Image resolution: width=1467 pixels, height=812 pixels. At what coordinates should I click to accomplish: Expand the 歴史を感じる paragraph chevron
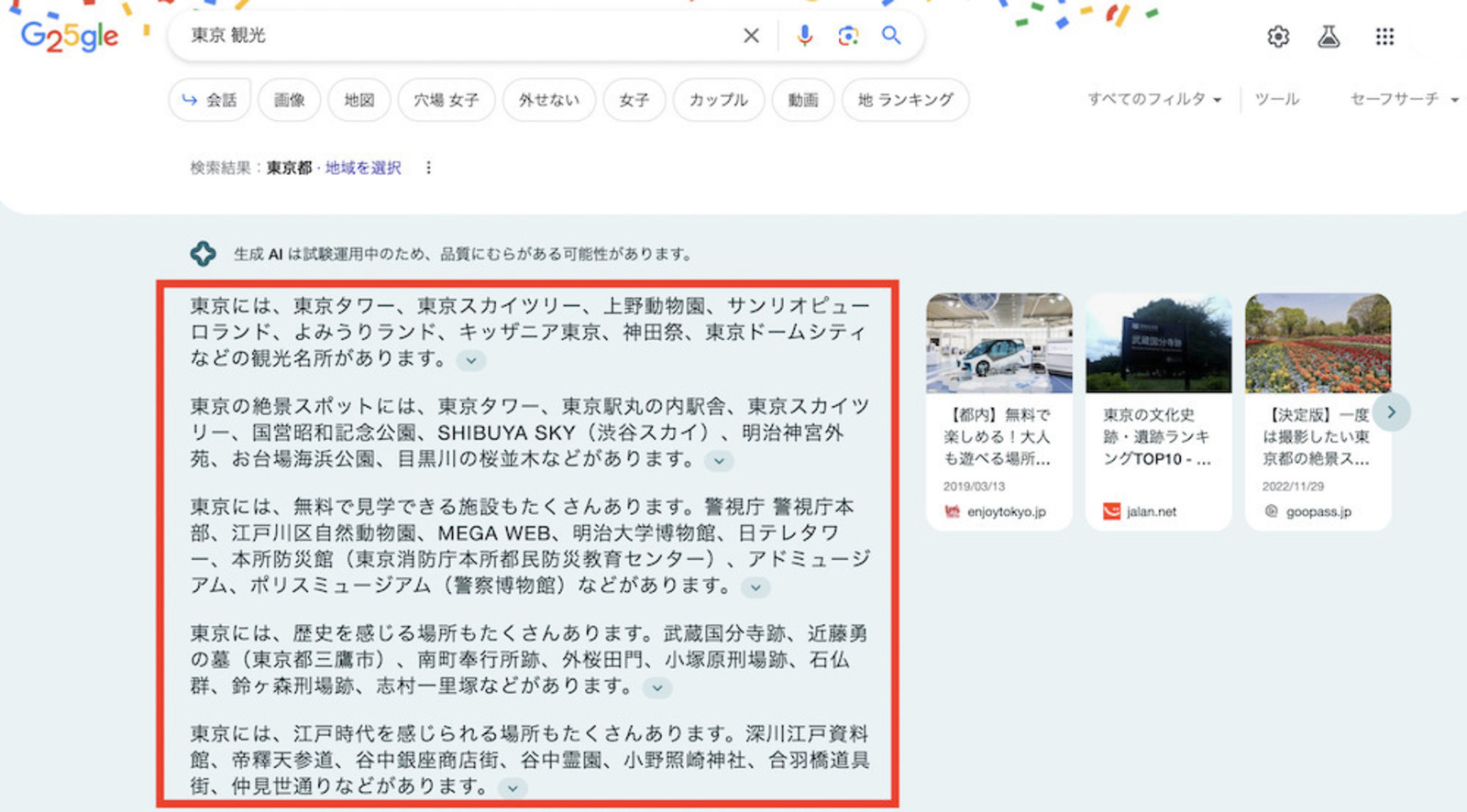pos(657,688)
